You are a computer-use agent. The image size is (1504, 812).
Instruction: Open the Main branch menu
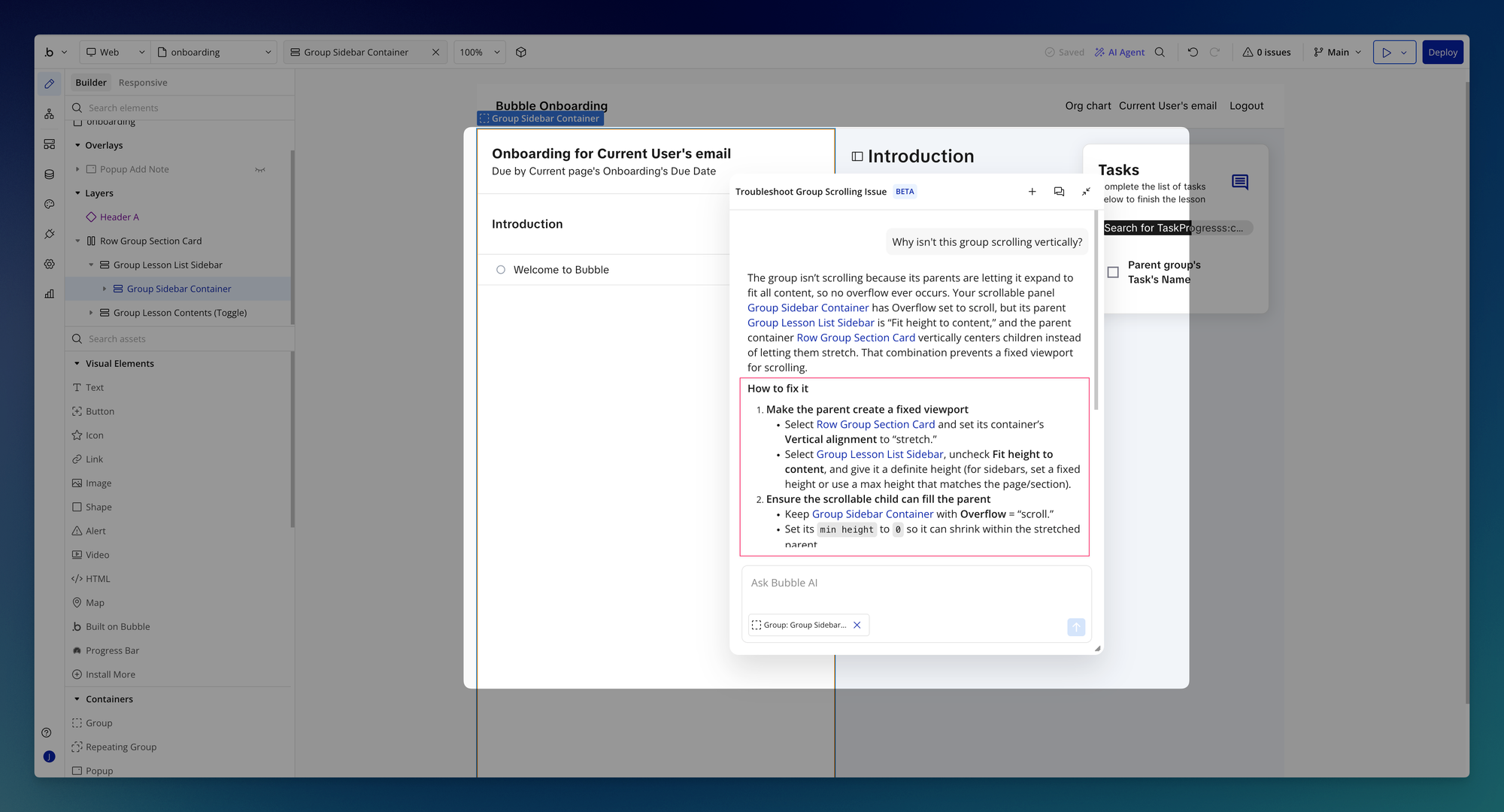click(1337, 53)
